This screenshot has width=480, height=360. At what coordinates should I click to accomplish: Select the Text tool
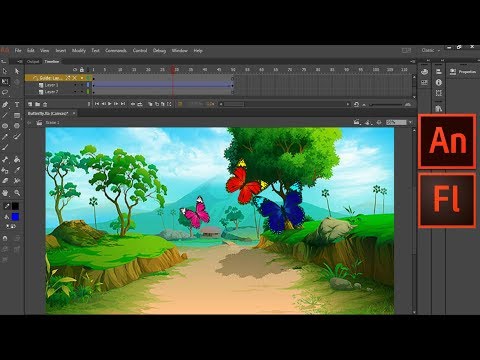(x=17, y=105)
